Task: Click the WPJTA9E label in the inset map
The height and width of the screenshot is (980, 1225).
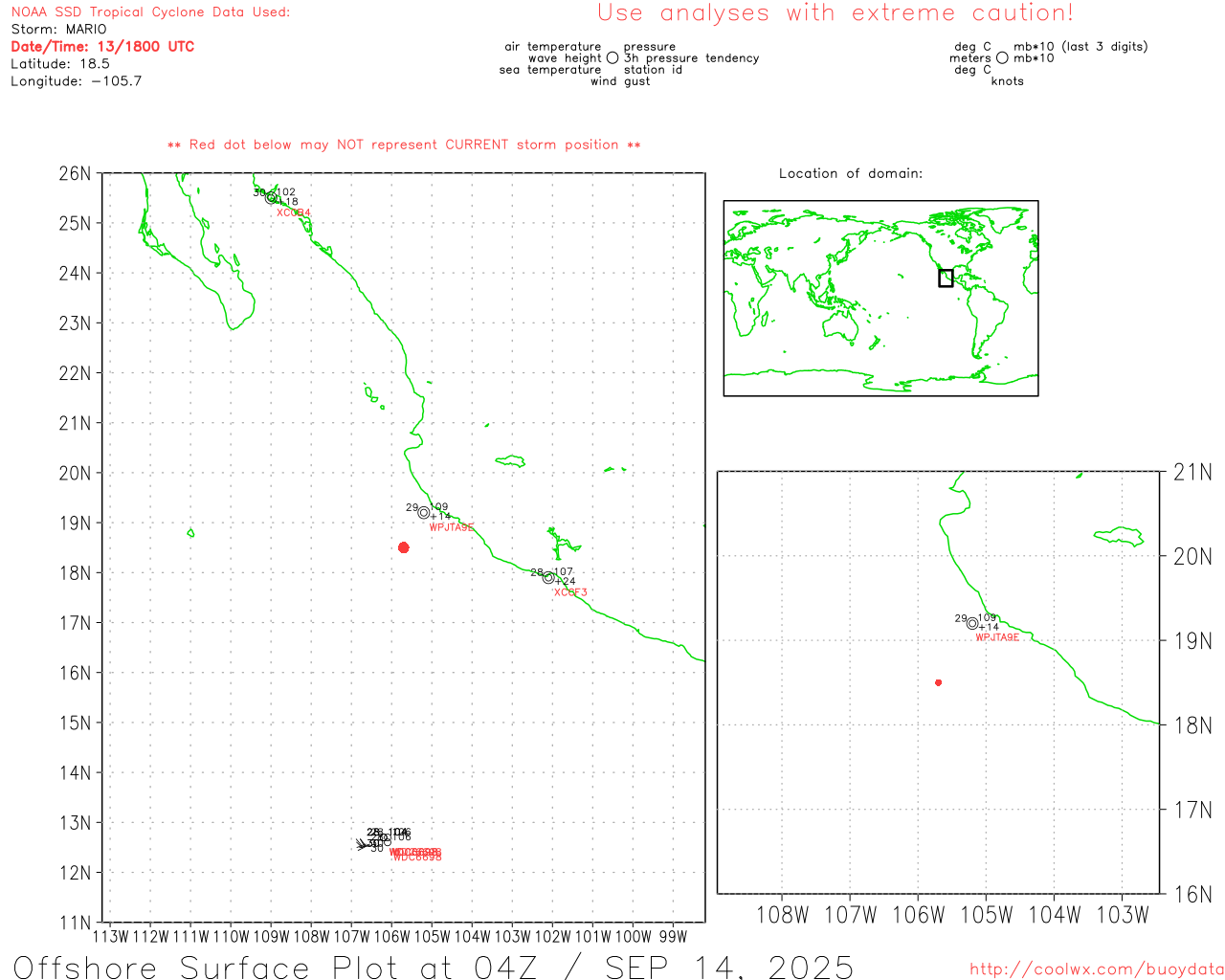Action: tap(997, 637)
